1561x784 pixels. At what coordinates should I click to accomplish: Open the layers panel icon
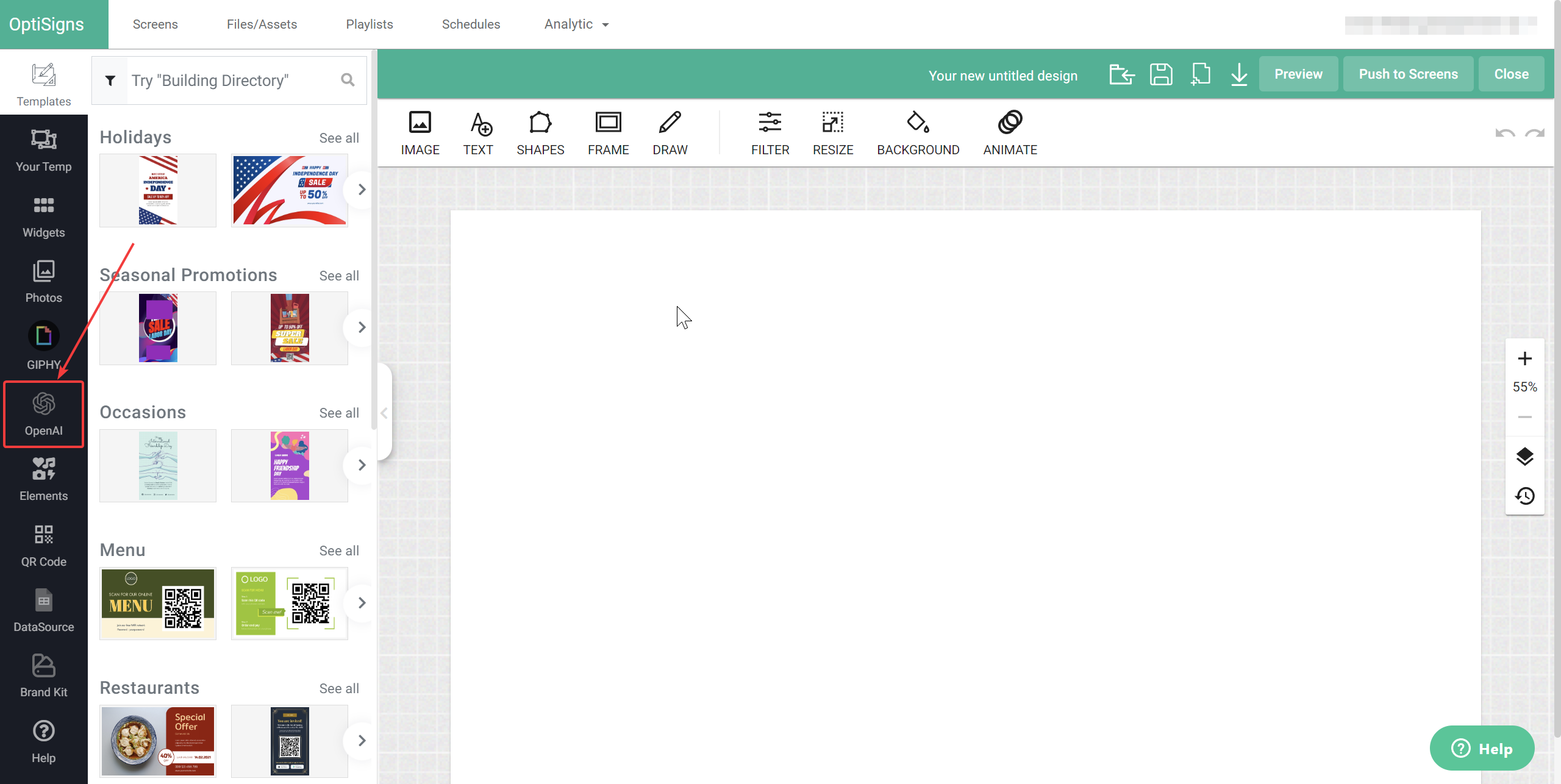coord(1525,457)
